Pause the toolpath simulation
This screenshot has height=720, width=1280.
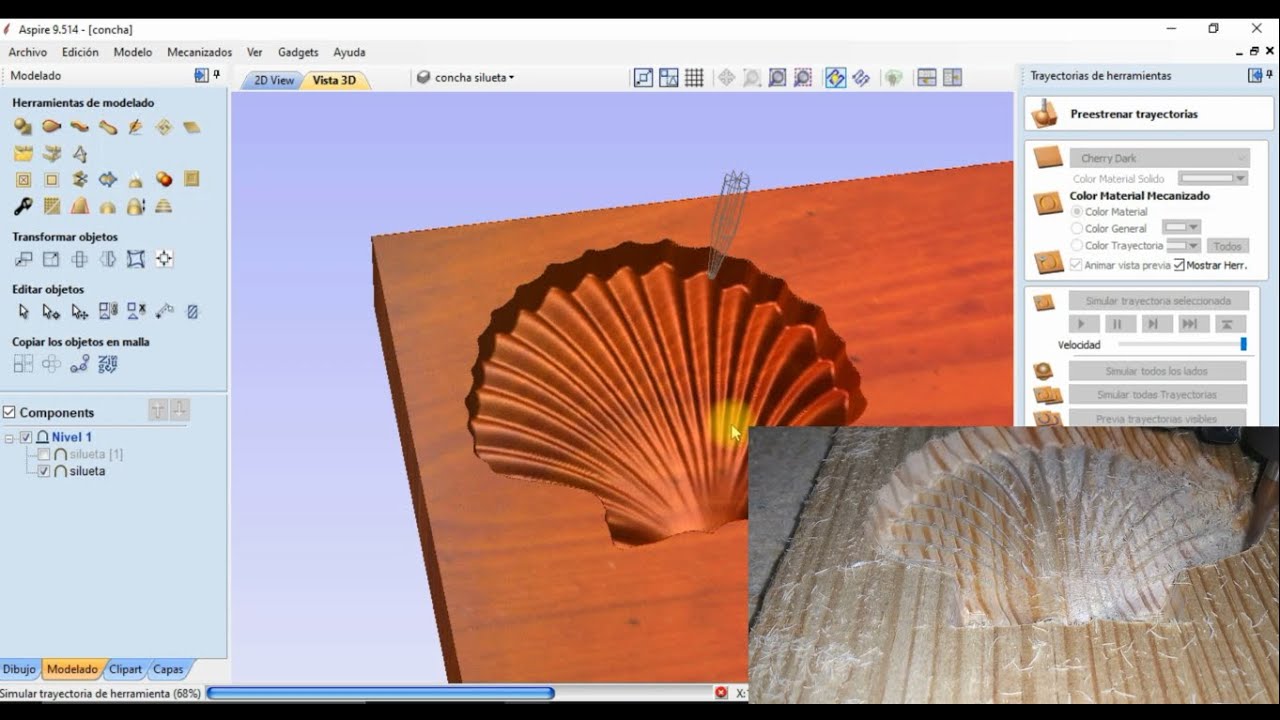click(x=1119, y=324)
